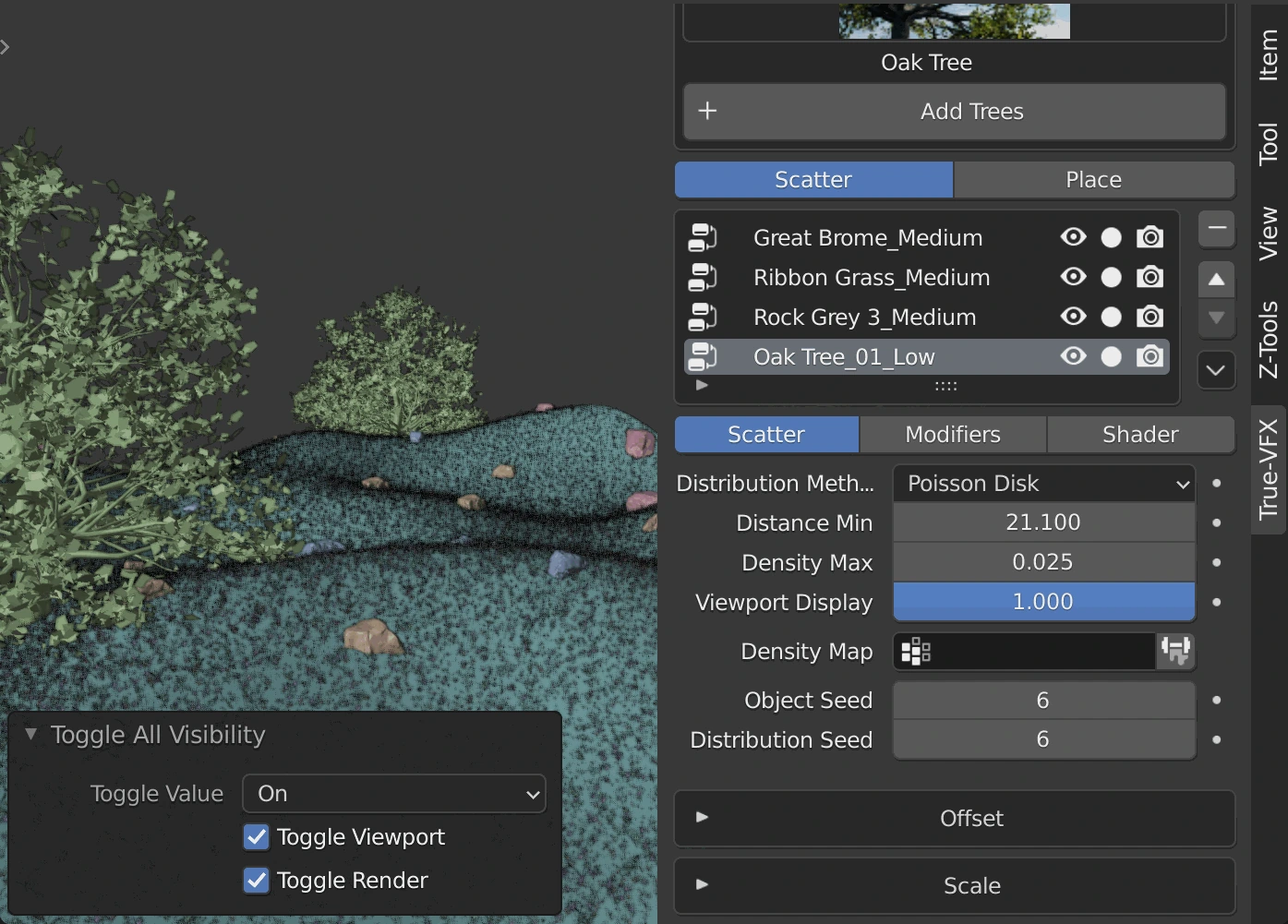Click the render camera icon for Rock Grey 3_Medium
The width and height of the screenshot is (1288, 924).
1150,317
